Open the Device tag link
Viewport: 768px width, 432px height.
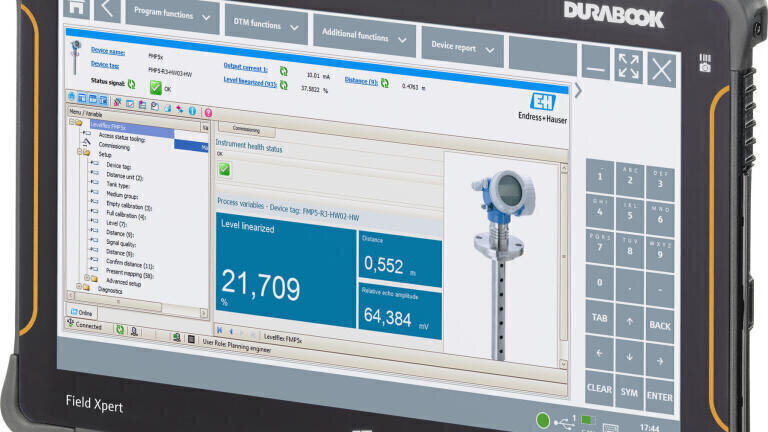click(105, 64)
